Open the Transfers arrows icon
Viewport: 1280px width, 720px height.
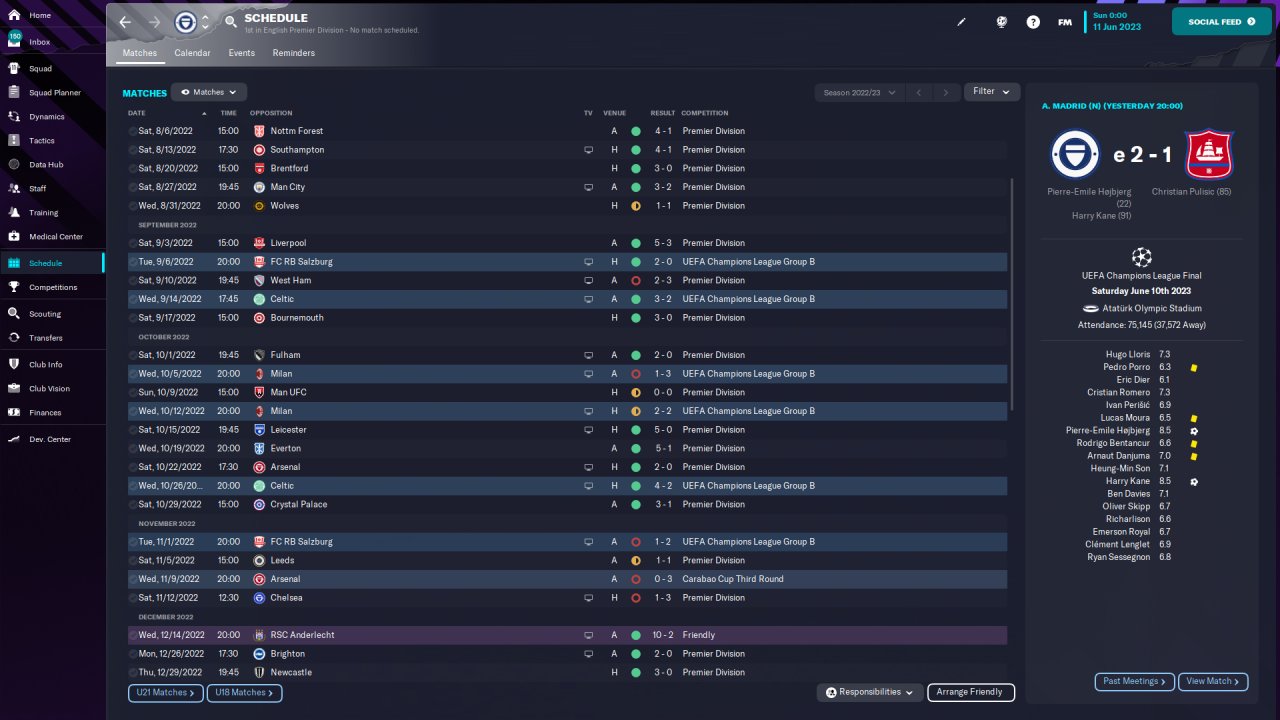pyautogui.click(x=14, y=338)
